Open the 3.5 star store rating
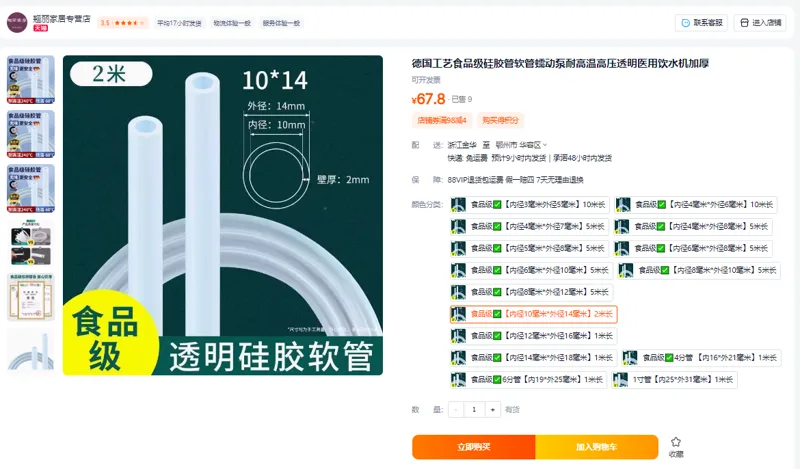800x469 pixels. click(x=122, y=23)
